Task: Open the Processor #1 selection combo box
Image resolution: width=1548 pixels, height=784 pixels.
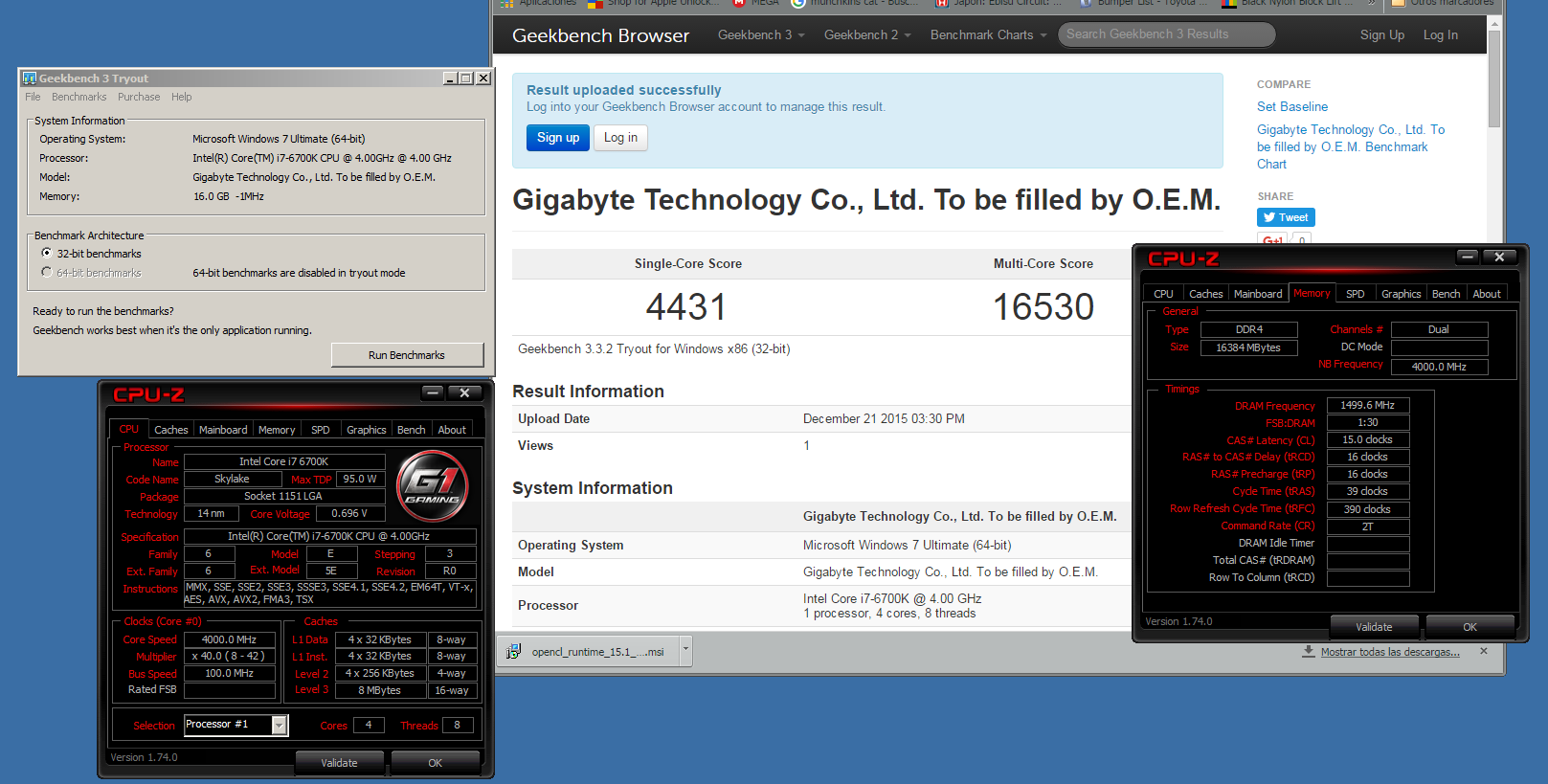Action: coord(236,725)
